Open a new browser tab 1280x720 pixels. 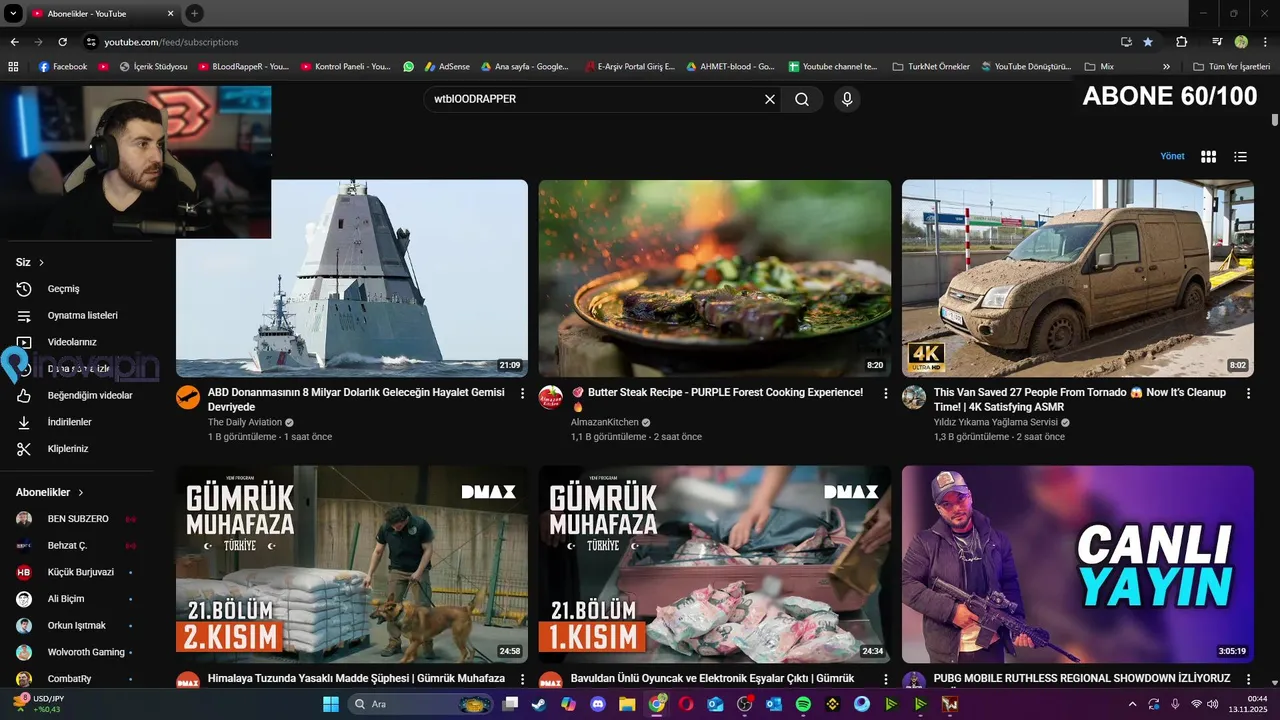(x=195, y=14)
